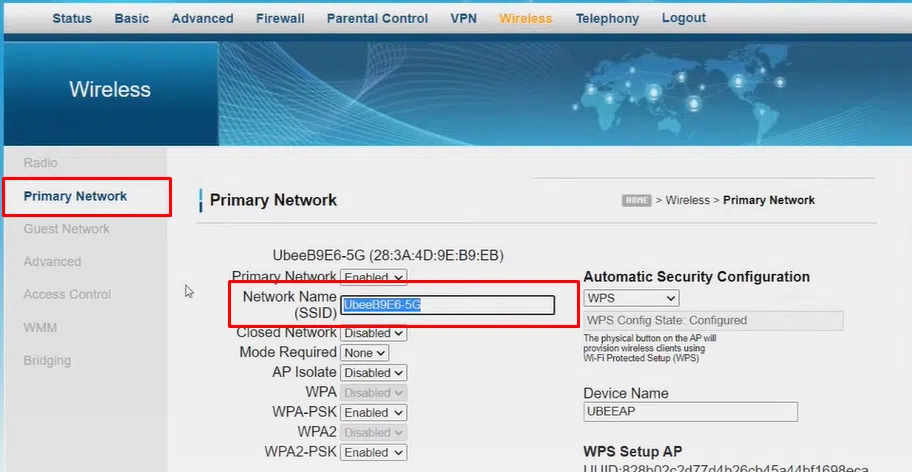Open the Basic menu tab

click(131, 18)
